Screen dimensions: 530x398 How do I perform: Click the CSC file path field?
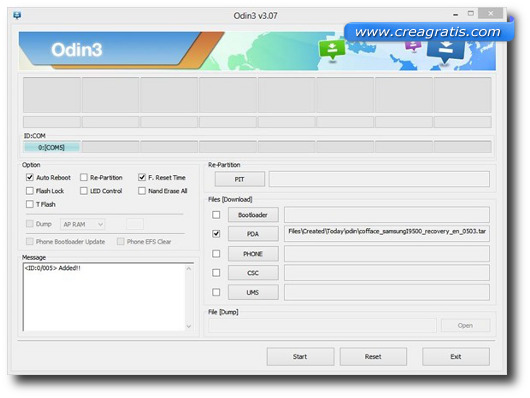pos(387,273)
